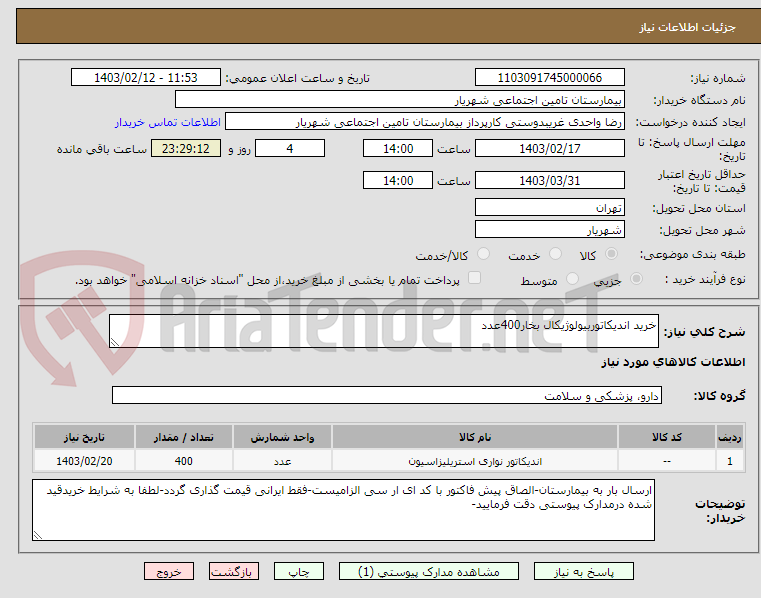Viewport: 761px width, 598px height.
Task: Click the resize handle of توضیحات خریدار box
Action: tap(38, 535)
